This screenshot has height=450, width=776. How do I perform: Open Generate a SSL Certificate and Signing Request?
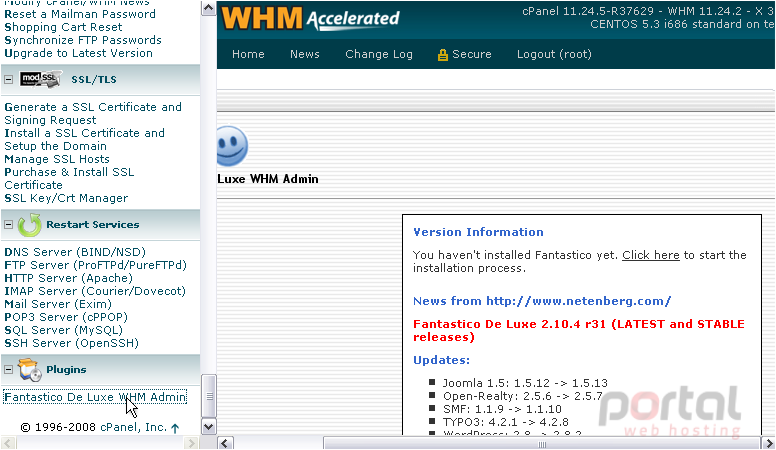[x=93, y=113]
